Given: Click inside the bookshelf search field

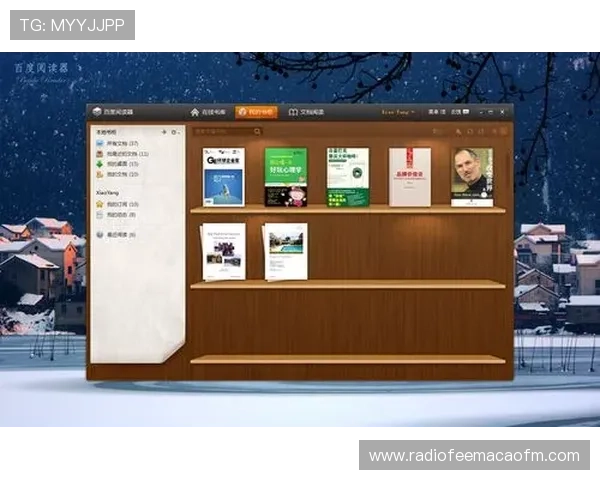Looking at the screenshot, I should 222,131.
